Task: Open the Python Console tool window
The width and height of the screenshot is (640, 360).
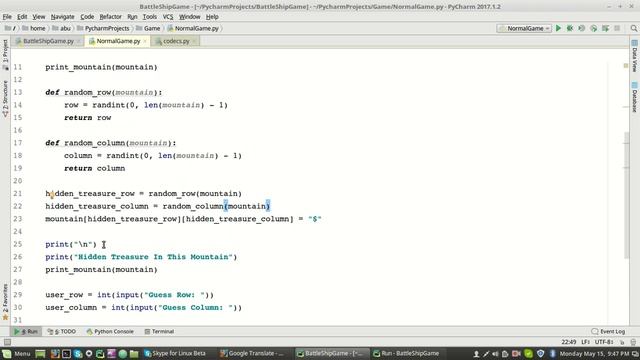Action: 110,331
